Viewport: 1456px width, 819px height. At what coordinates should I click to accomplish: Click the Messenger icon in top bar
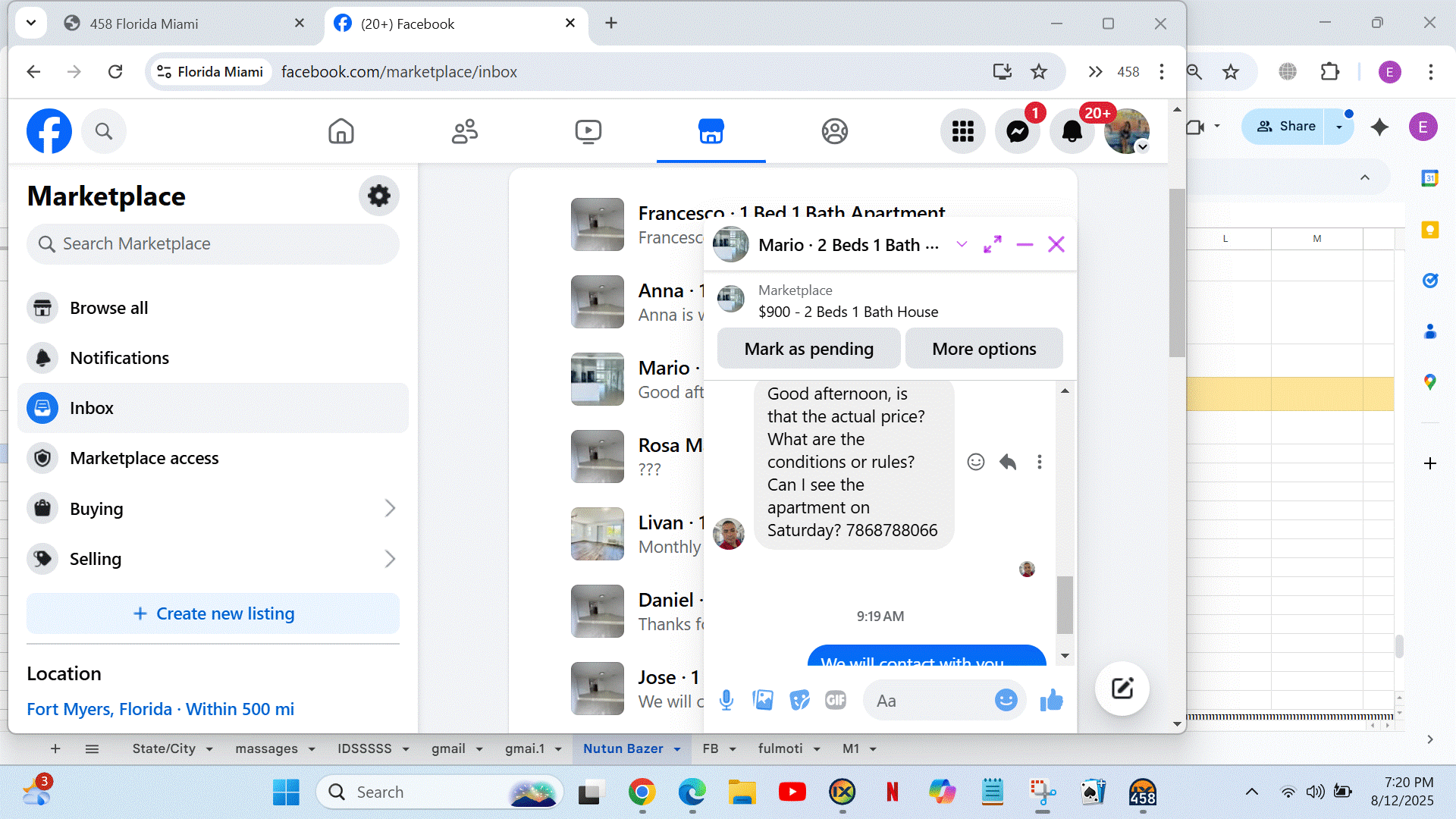1017,131
